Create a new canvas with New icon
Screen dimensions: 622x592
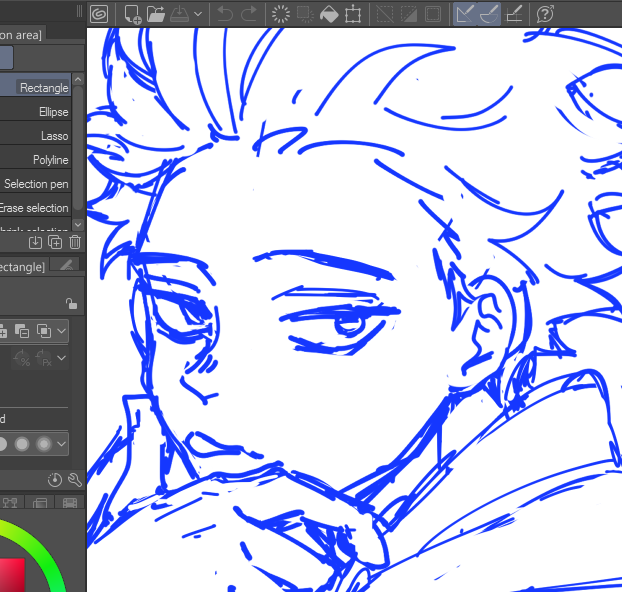click(132, 15)
